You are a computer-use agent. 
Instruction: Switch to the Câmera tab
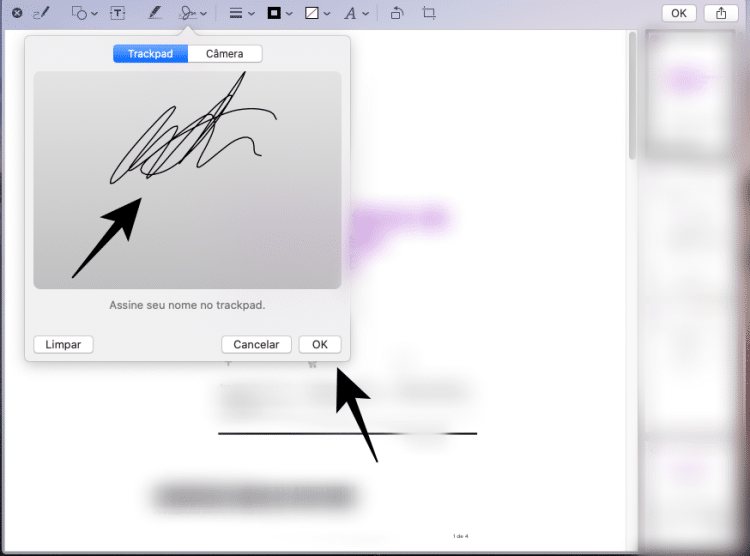click(225, 54)
